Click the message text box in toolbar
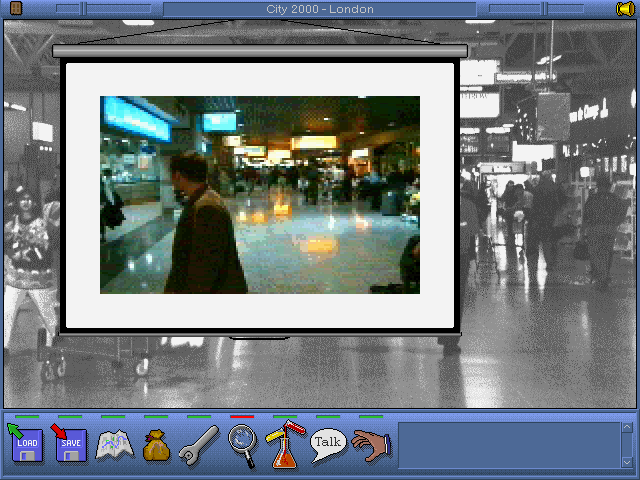 [x=509, y=445]
